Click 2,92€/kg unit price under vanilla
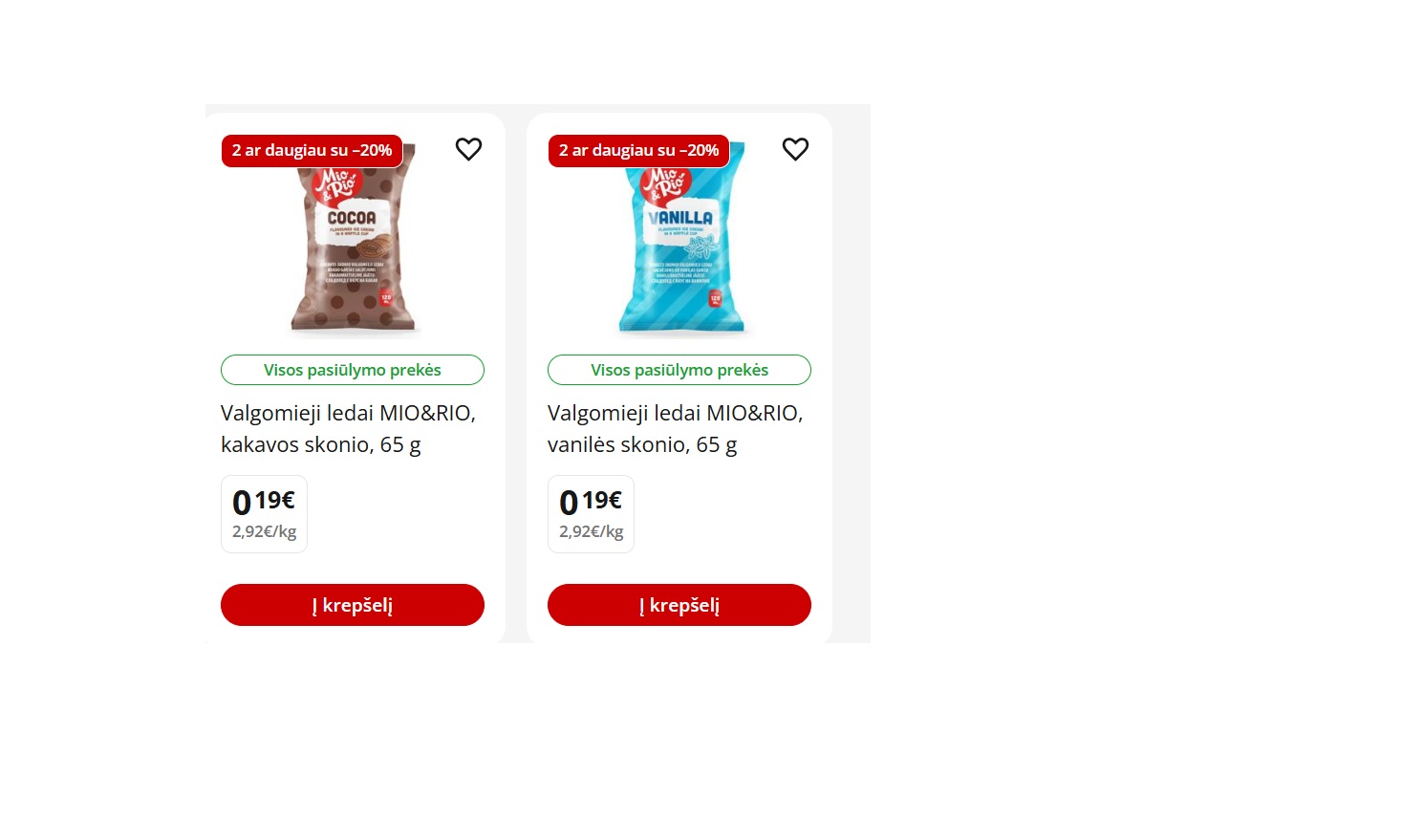The image size is (1401, 840). (591, 531)
